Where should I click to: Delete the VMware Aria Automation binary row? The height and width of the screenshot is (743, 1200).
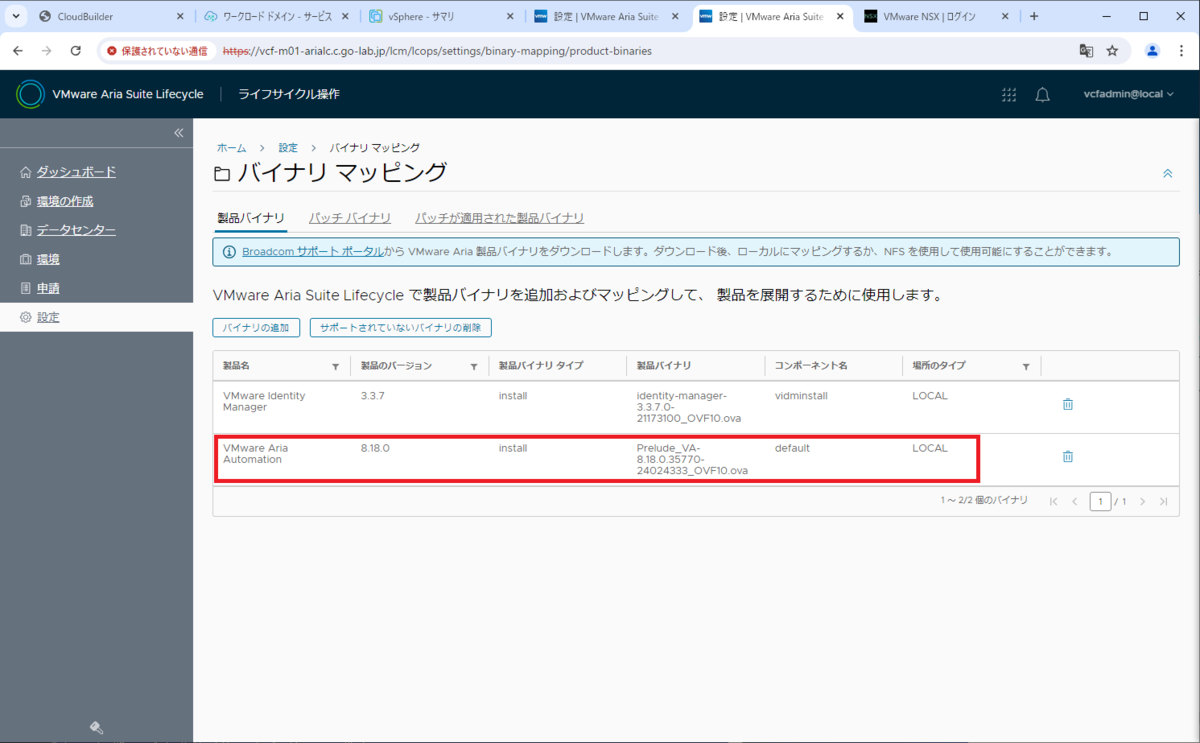1067,456
